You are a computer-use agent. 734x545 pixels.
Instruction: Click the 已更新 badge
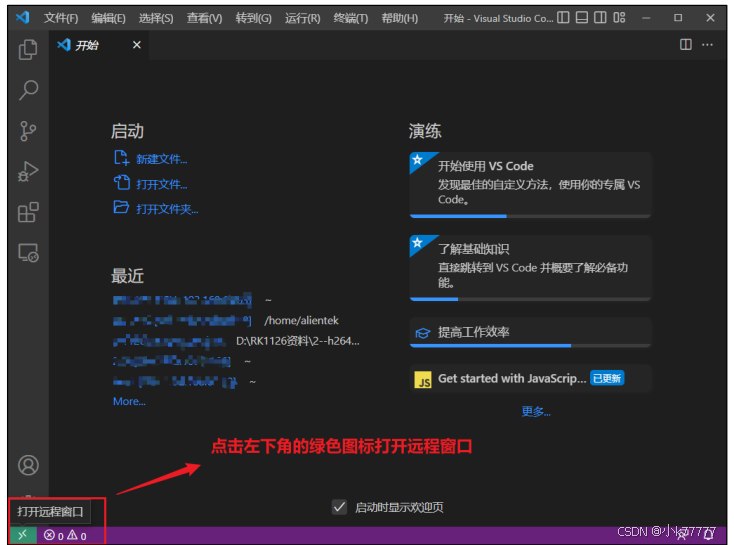[x=607, y=378]
